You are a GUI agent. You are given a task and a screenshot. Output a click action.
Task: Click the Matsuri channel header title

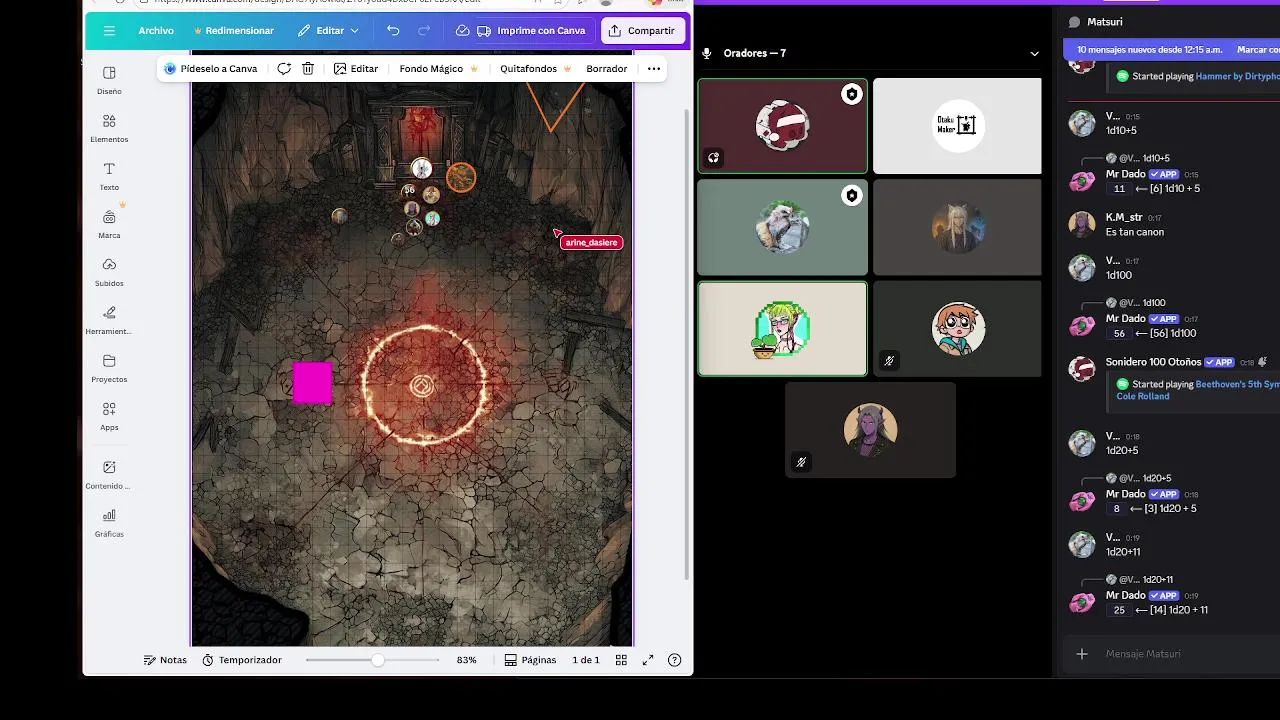[x=1105, y=22]
